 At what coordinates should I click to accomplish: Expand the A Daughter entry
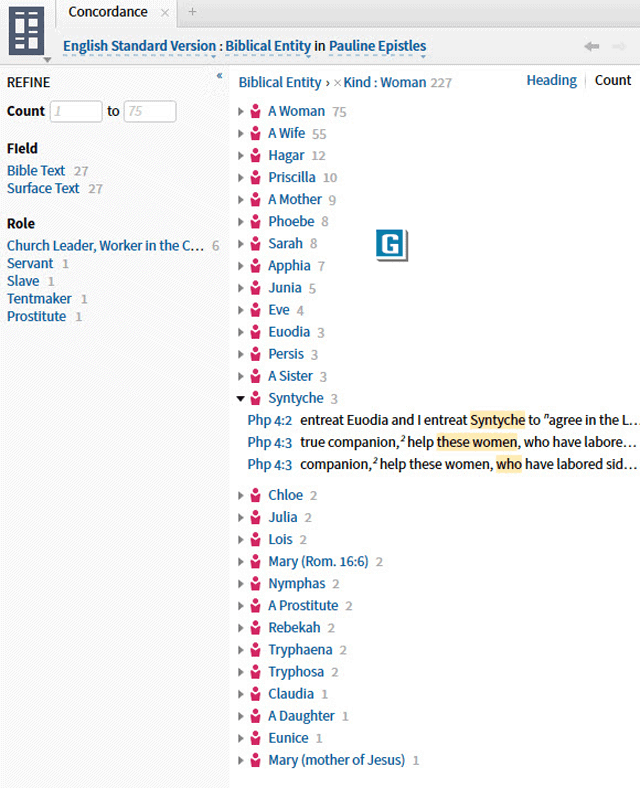click(241, 716)
